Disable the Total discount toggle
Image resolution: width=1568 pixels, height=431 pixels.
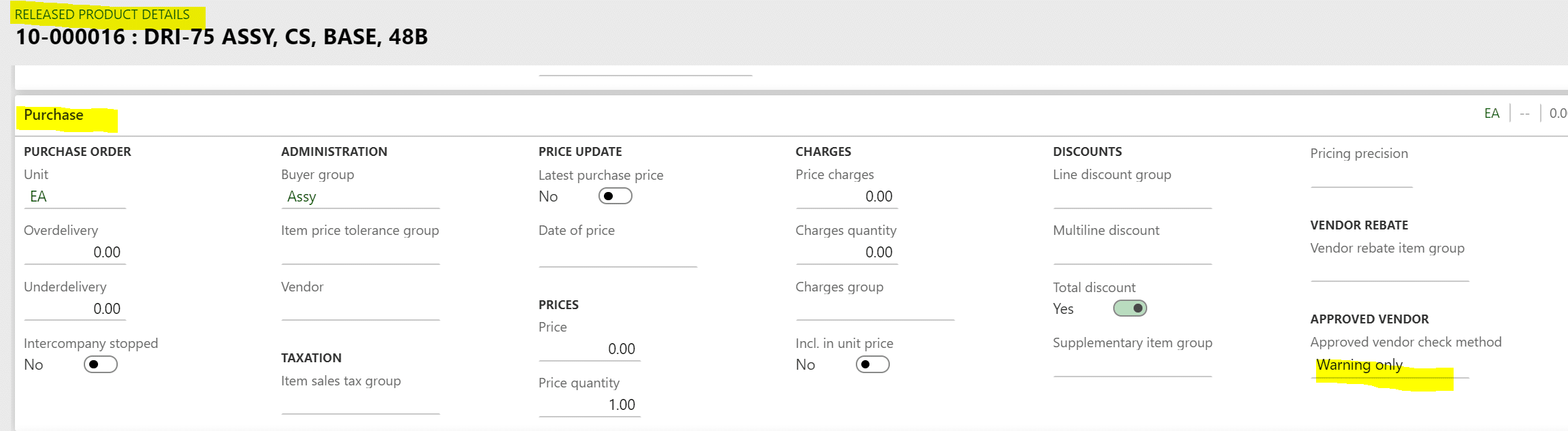1129,308
